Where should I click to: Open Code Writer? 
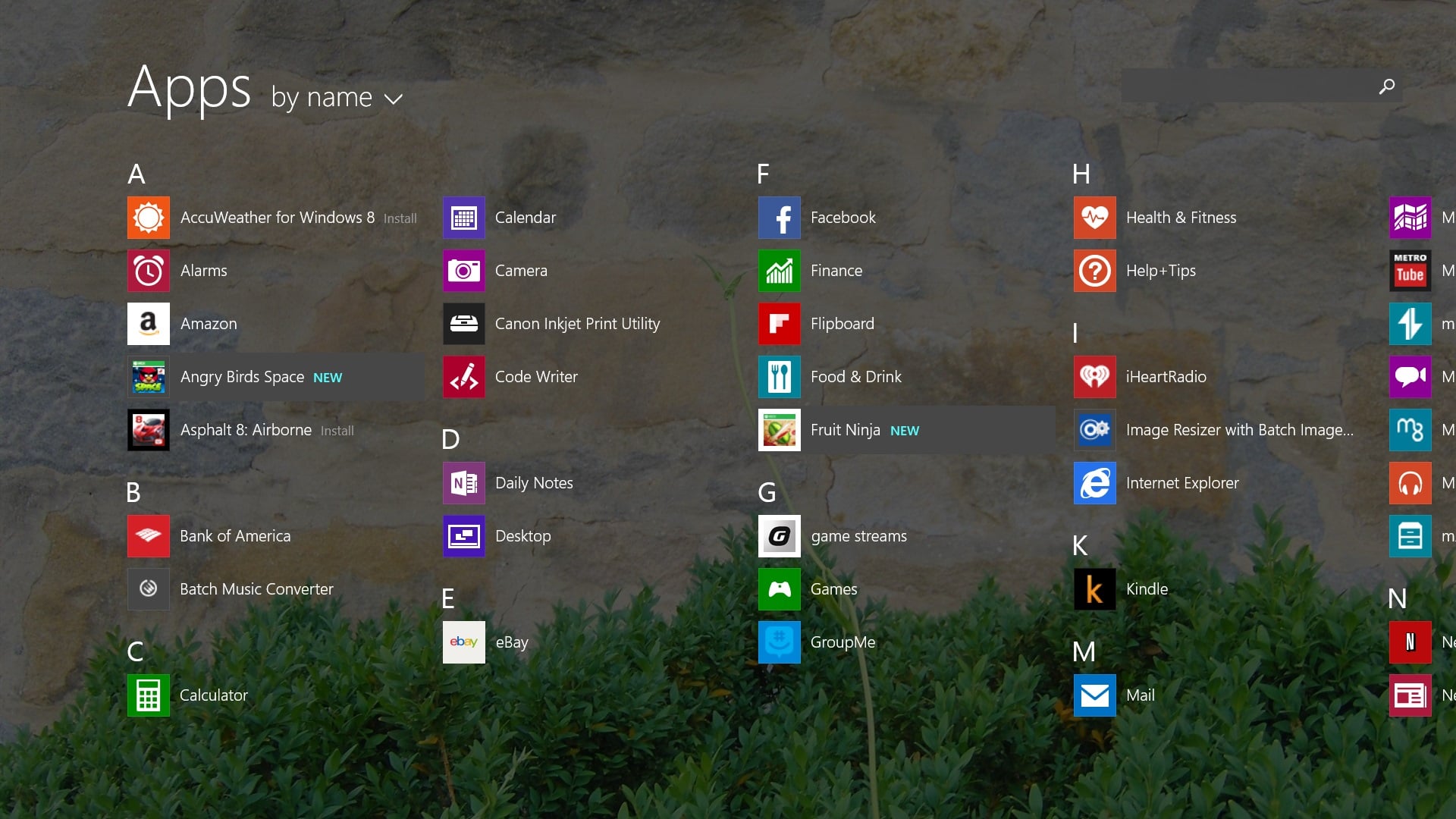(536, 376)
